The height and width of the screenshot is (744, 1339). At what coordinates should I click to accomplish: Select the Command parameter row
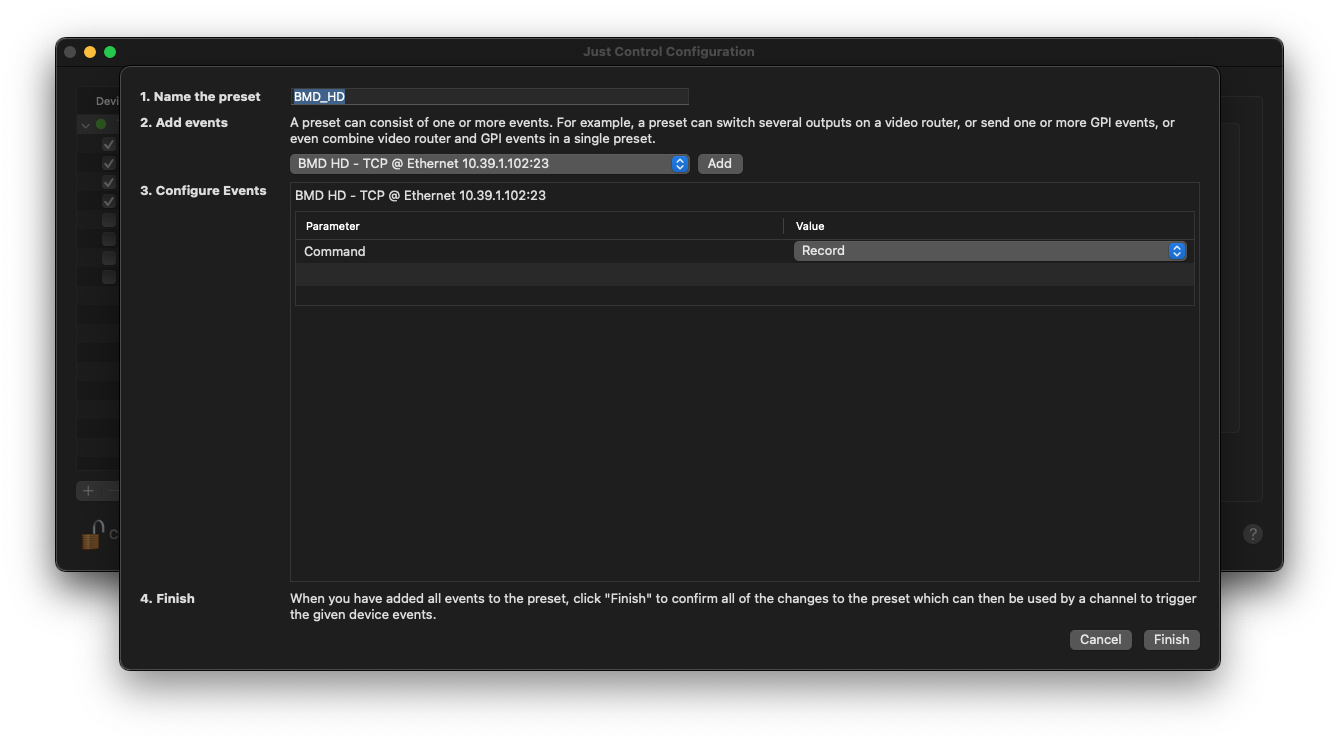pos(744,251)
